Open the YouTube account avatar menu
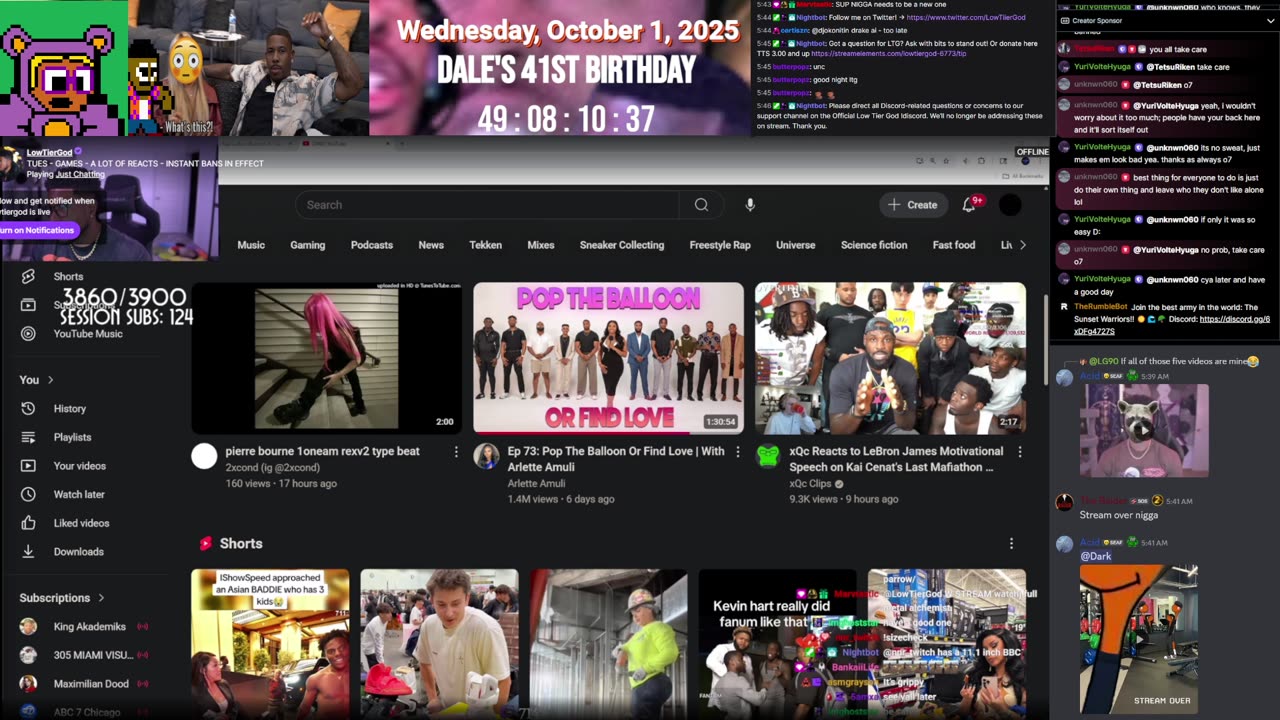 1011,205
